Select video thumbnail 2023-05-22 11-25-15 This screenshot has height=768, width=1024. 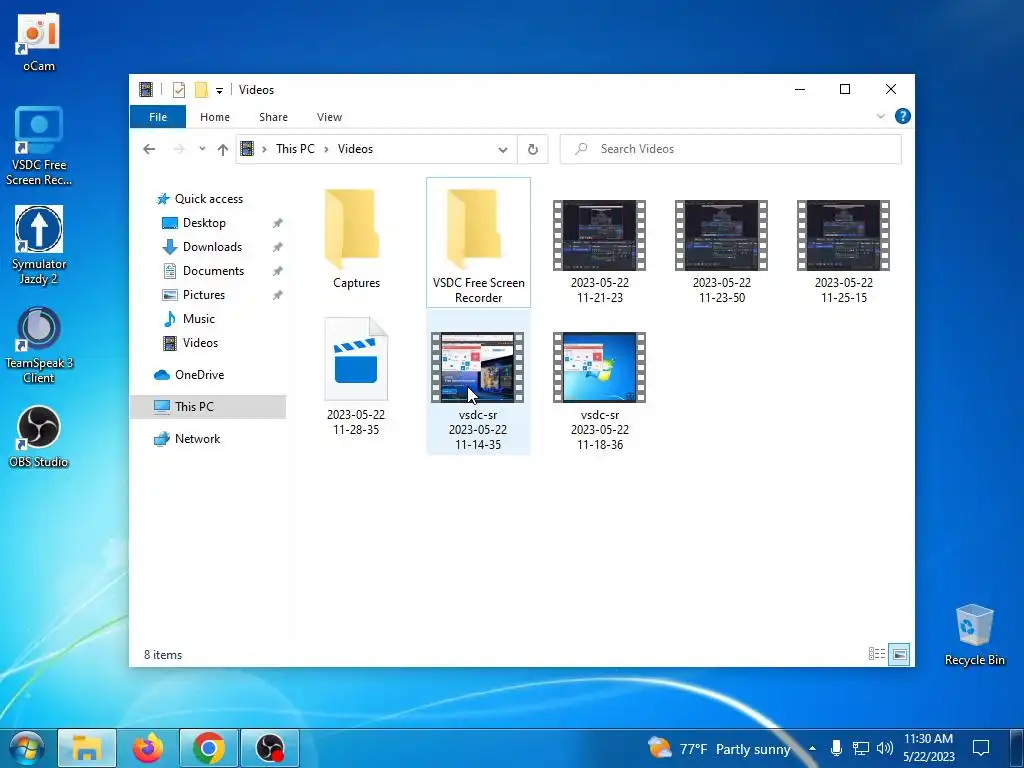click(x=844, y=251)
